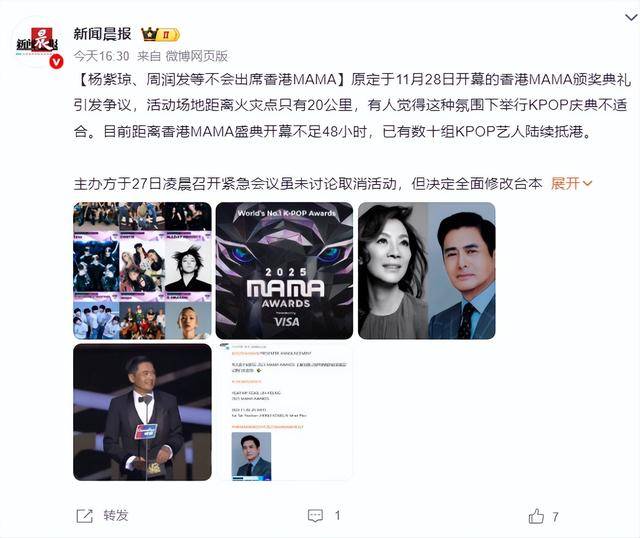Like the post with thumbs-up icon
The height and width of the screenshot is (538, 640).
click(x=536, y=516)
